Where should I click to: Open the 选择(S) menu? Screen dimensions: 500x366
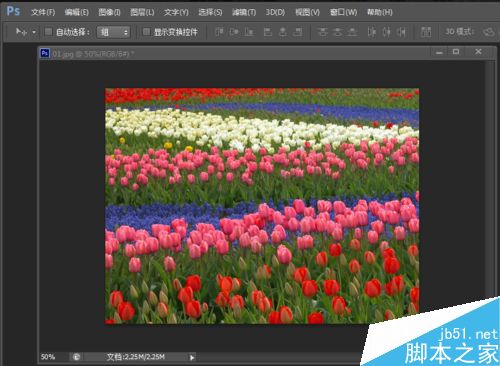(210, 12)
